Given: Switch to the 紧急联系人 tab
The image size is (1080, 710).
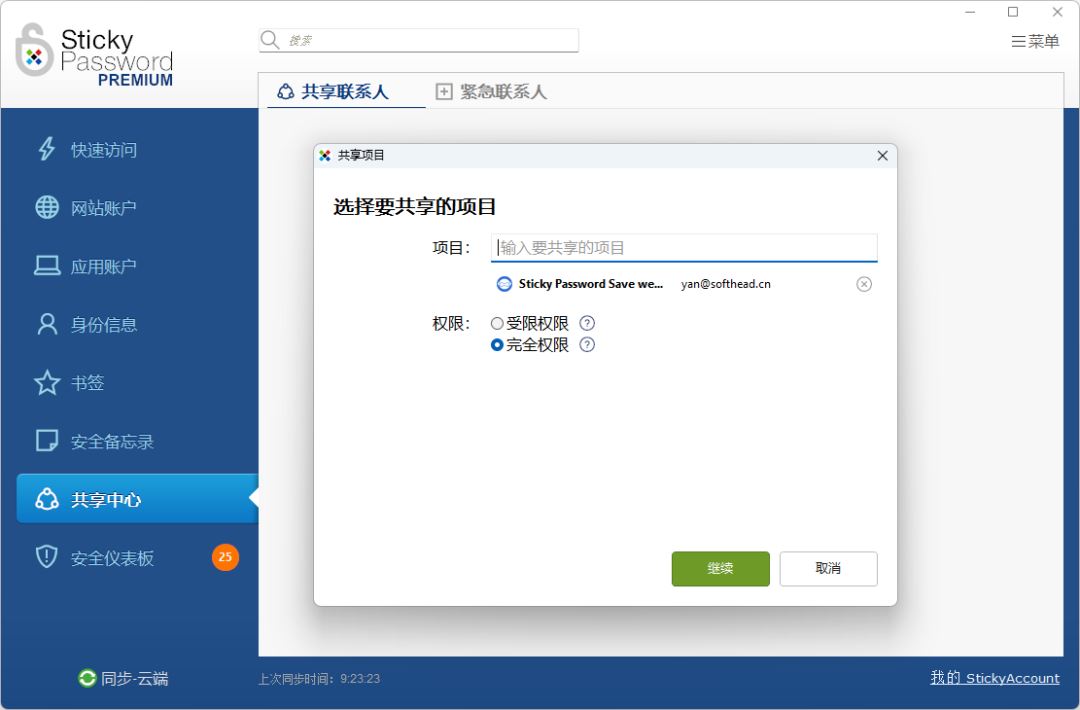Looking at the screenshot, I should [x=491, y=92].
